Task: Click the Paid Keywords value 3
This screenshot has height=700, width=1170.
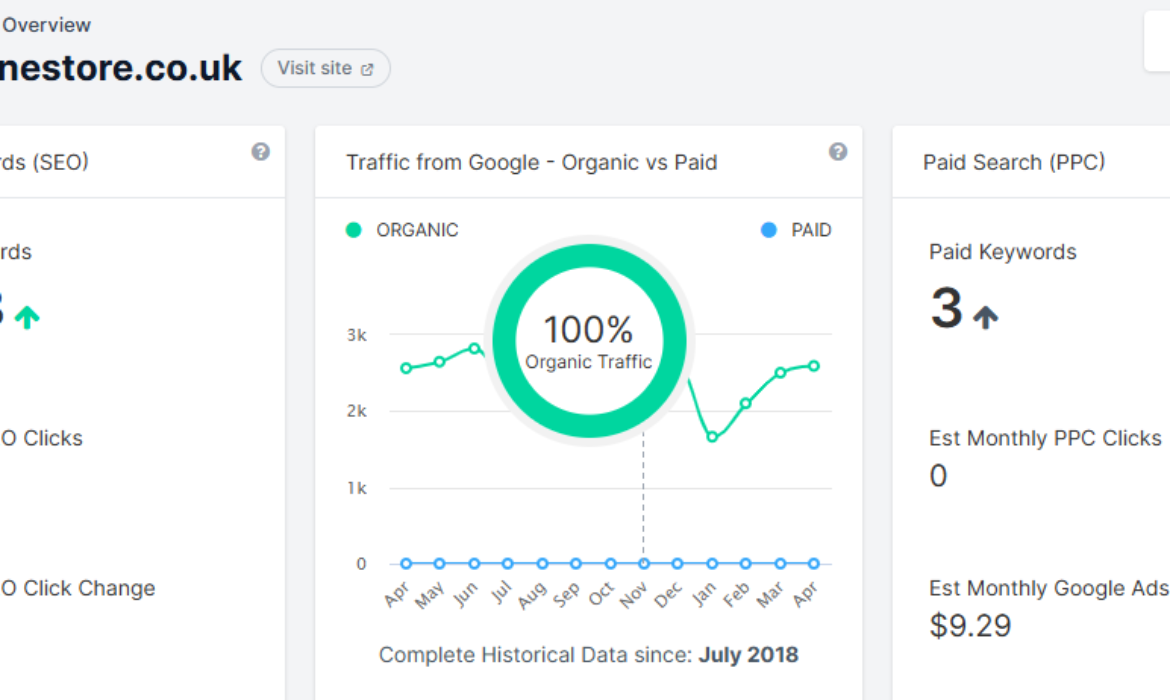Action: pos(946,307)
